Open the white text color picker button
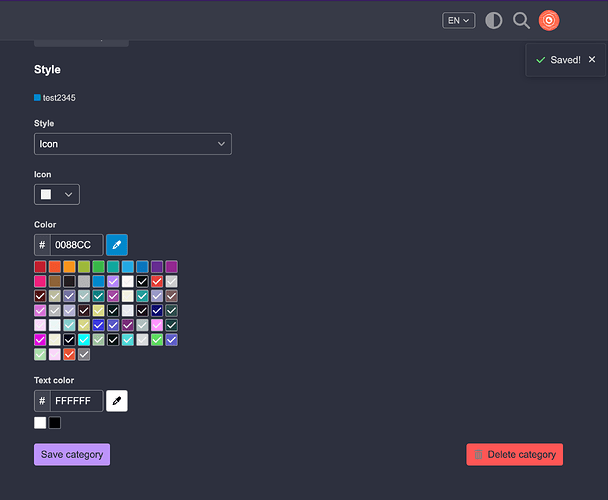608x500 pixels. coord(117,401)
